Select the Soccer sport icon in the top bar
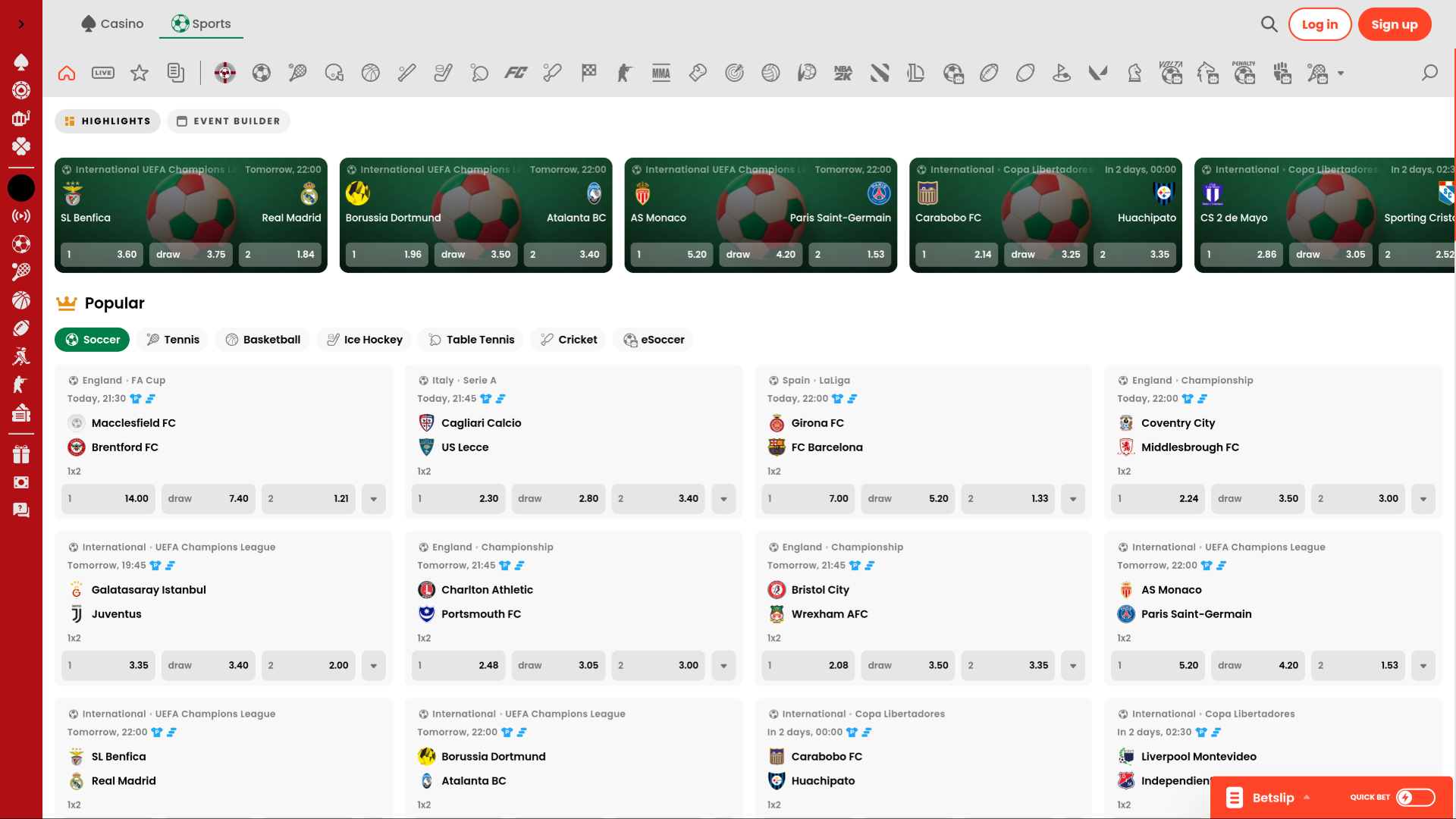Image resolution: width=1456 pixels, height=819 pixels. pyautogui.click(x=262, y=73)
